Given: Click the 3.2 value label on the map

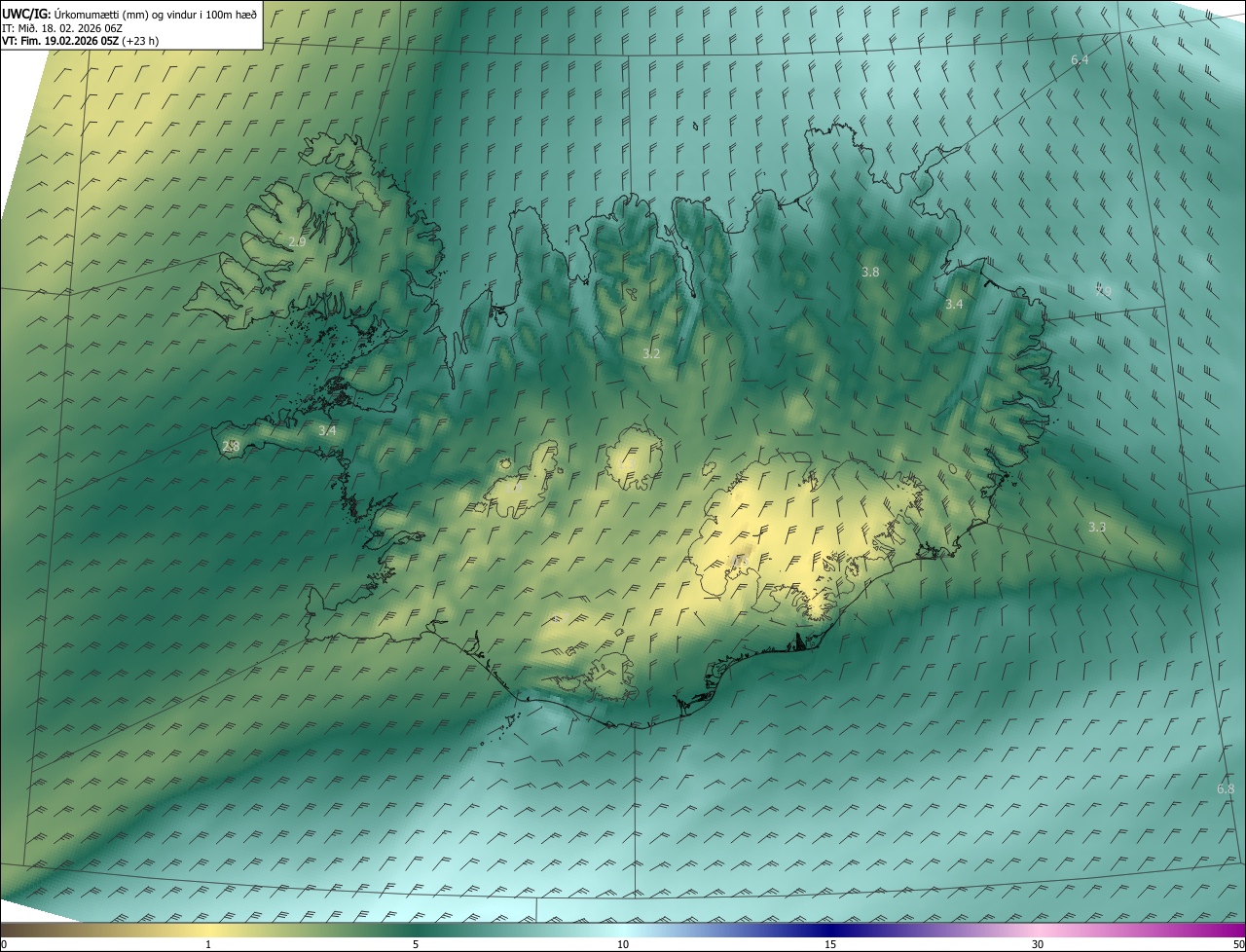Looking at the screenshot, I should click(x=651, y=354).
